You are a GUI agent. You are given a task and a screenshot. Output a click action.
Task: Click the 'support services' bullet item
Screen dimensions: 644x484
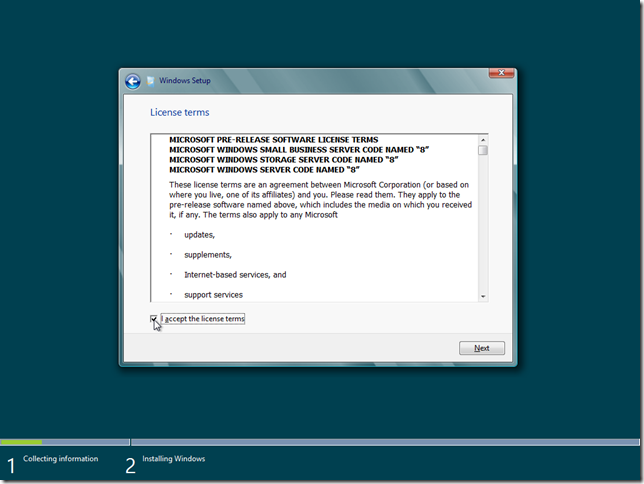[213, 295]
